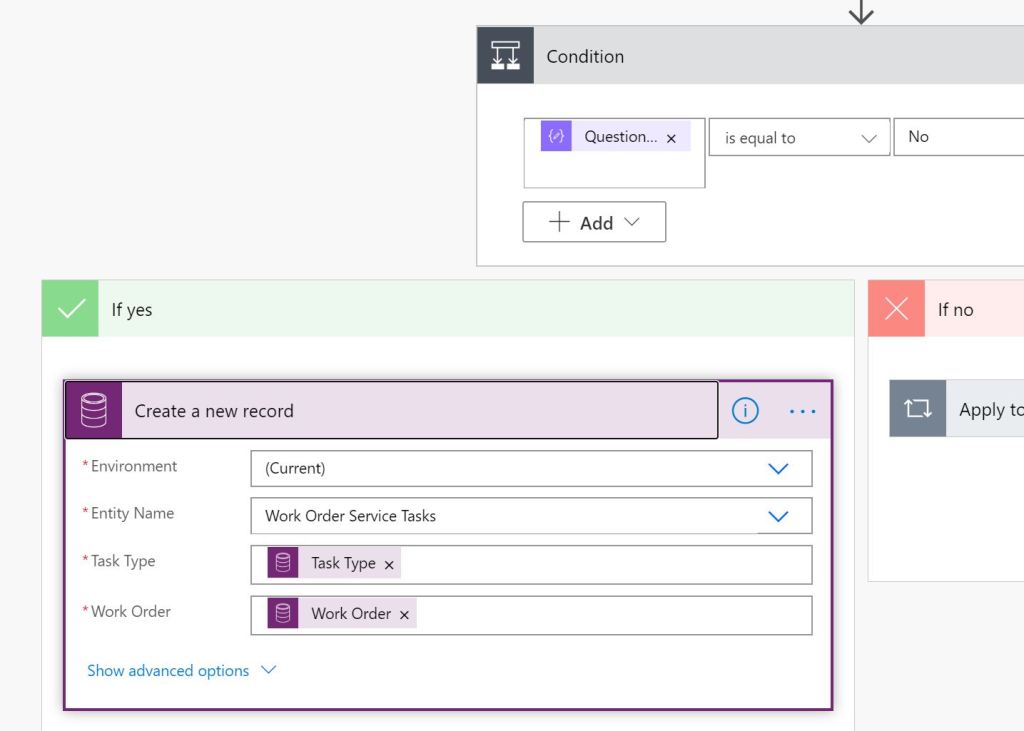
Task: Click the Question dynamic content token icon
Action: [556, 137]
